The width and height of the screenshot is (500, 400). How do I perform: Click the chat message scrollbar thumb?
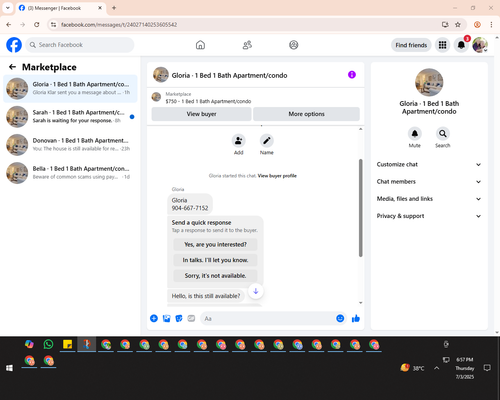(360, 208)
